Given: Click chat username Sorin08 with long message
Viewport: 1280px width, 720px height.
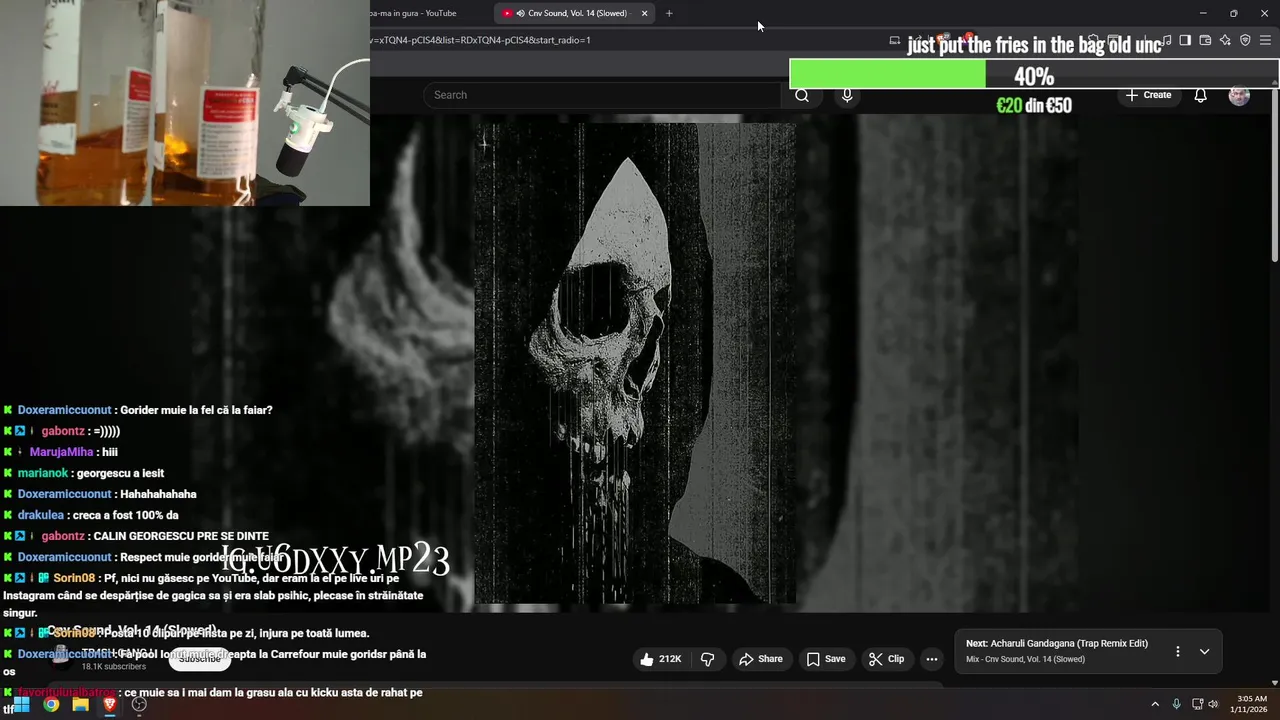Looking at the screenshot, I should (x=74, y=578).
